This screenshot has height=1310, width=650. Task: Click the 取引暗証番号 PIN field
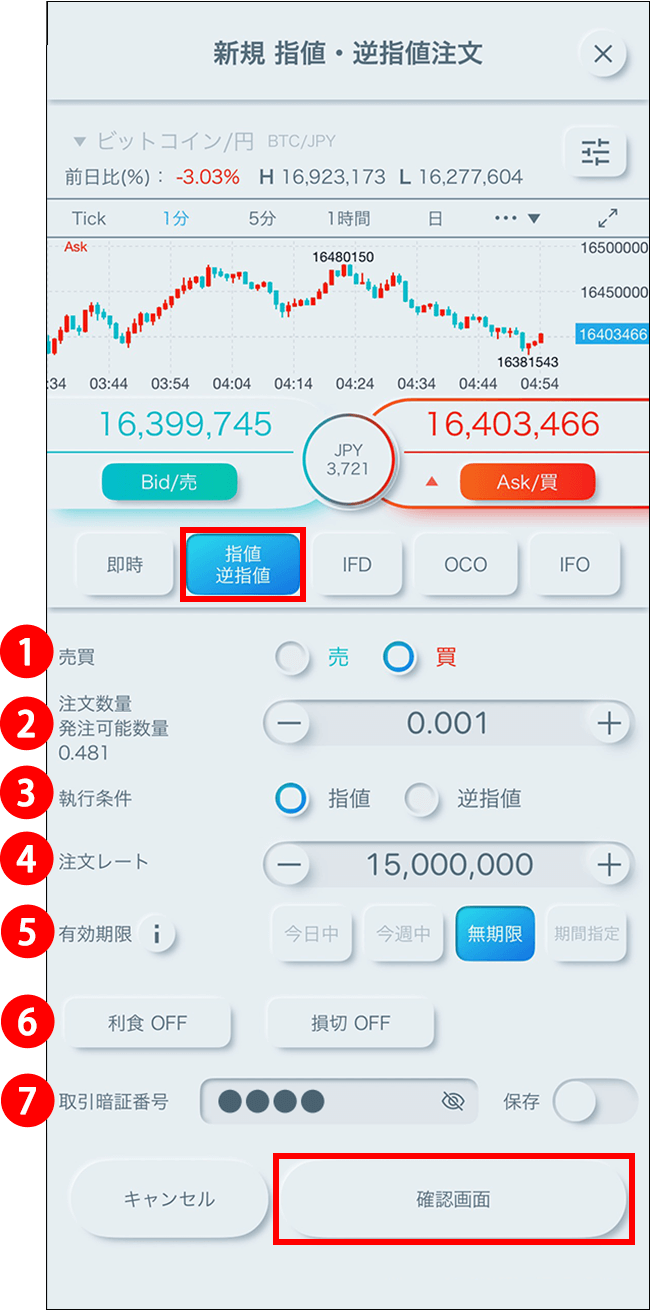[x=339, y=1102]
